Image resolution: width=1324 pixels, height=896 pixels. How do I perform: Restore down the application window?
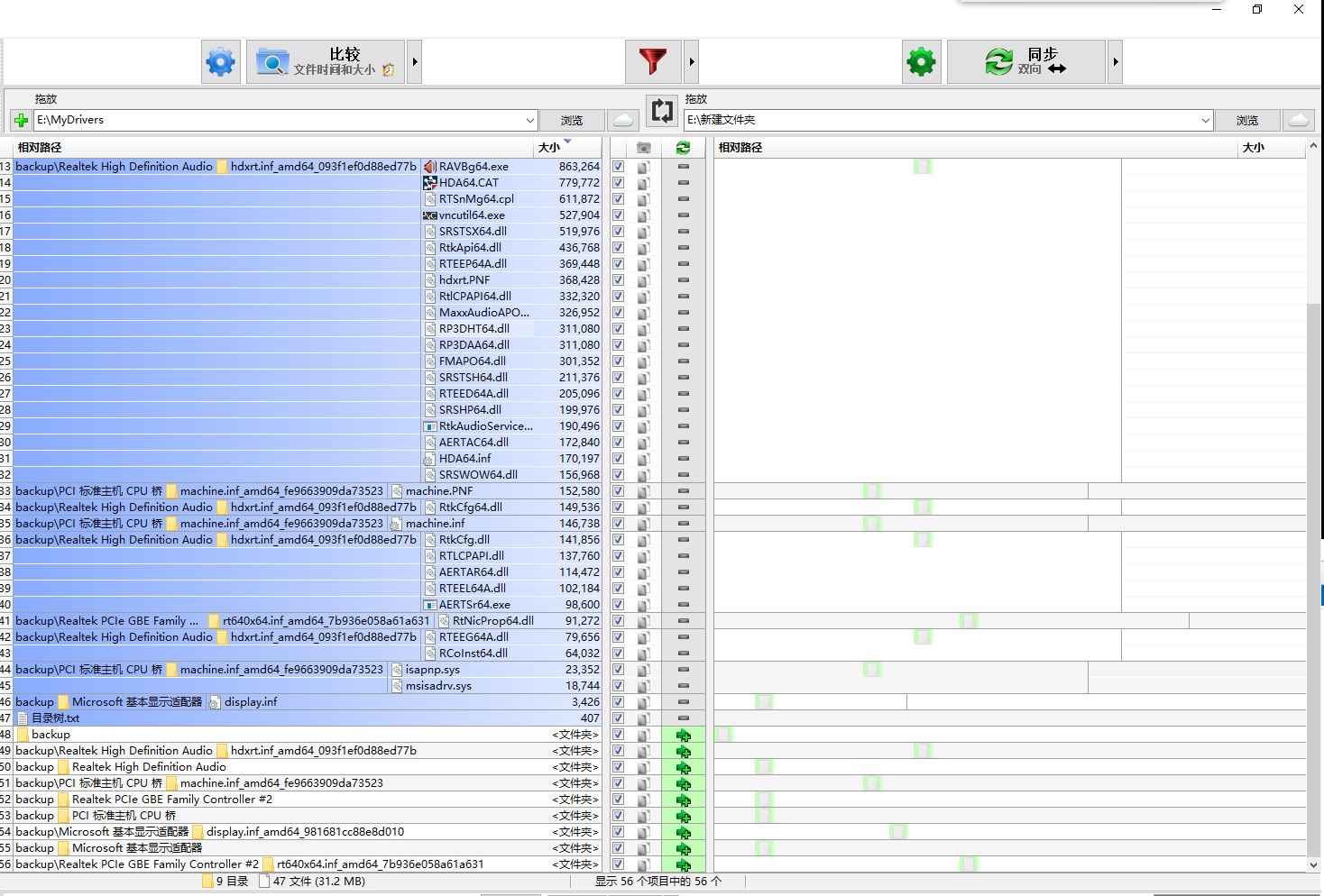(x=1257, y=9)
